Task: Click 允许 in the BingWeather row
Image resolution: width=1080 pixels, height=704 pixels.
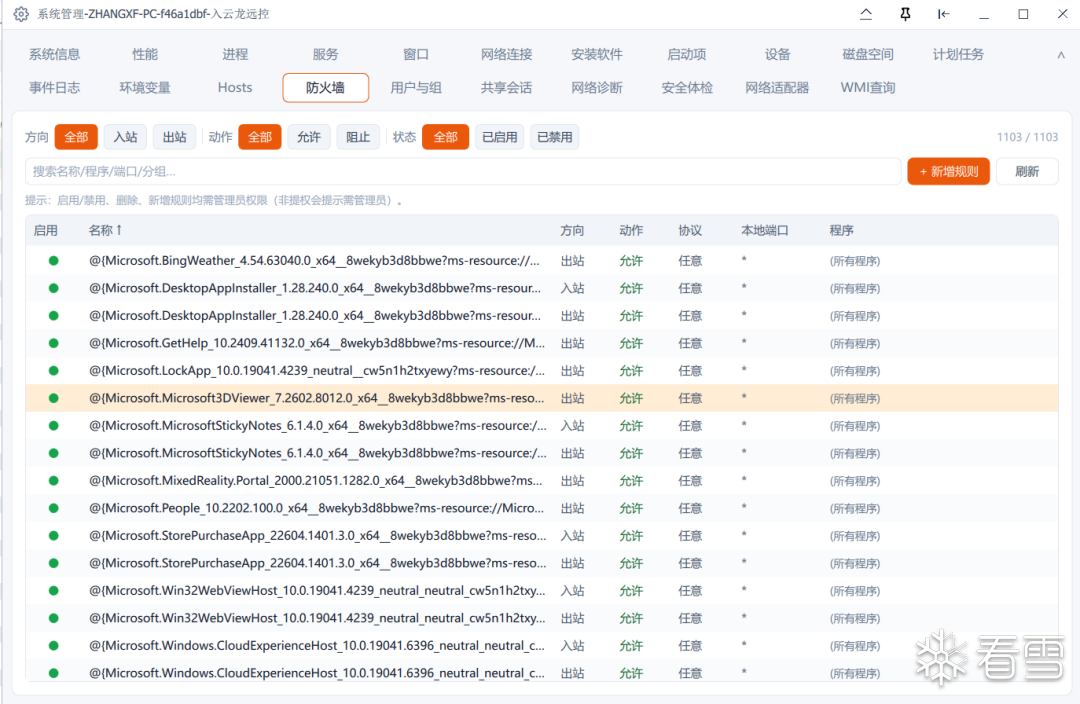Action: [x=631, y=261]
